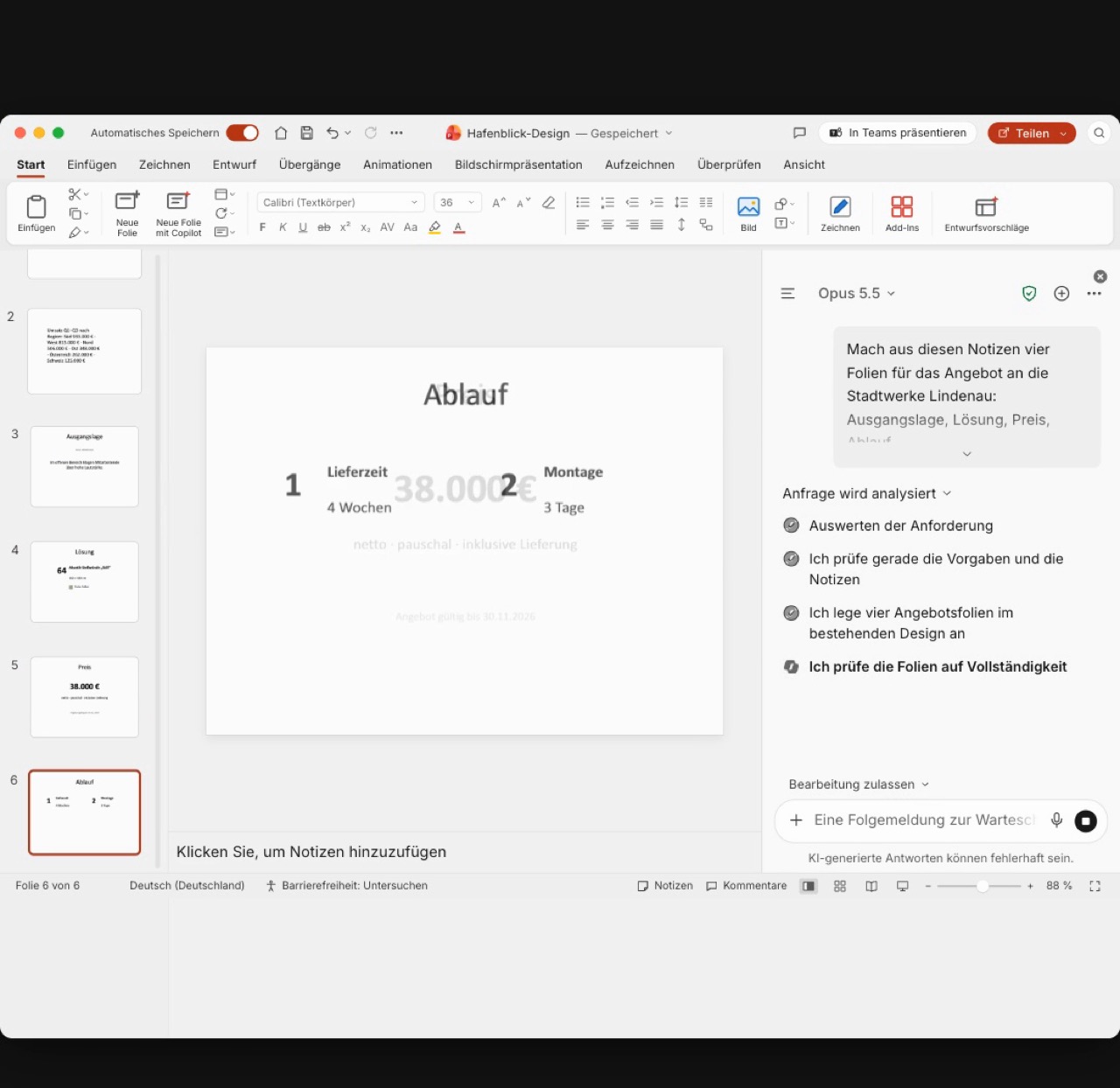Start a new chat with plus-circle icon
Image resolution: width=1120 pixels, height=1088 pixels.
coord(1061,294)
